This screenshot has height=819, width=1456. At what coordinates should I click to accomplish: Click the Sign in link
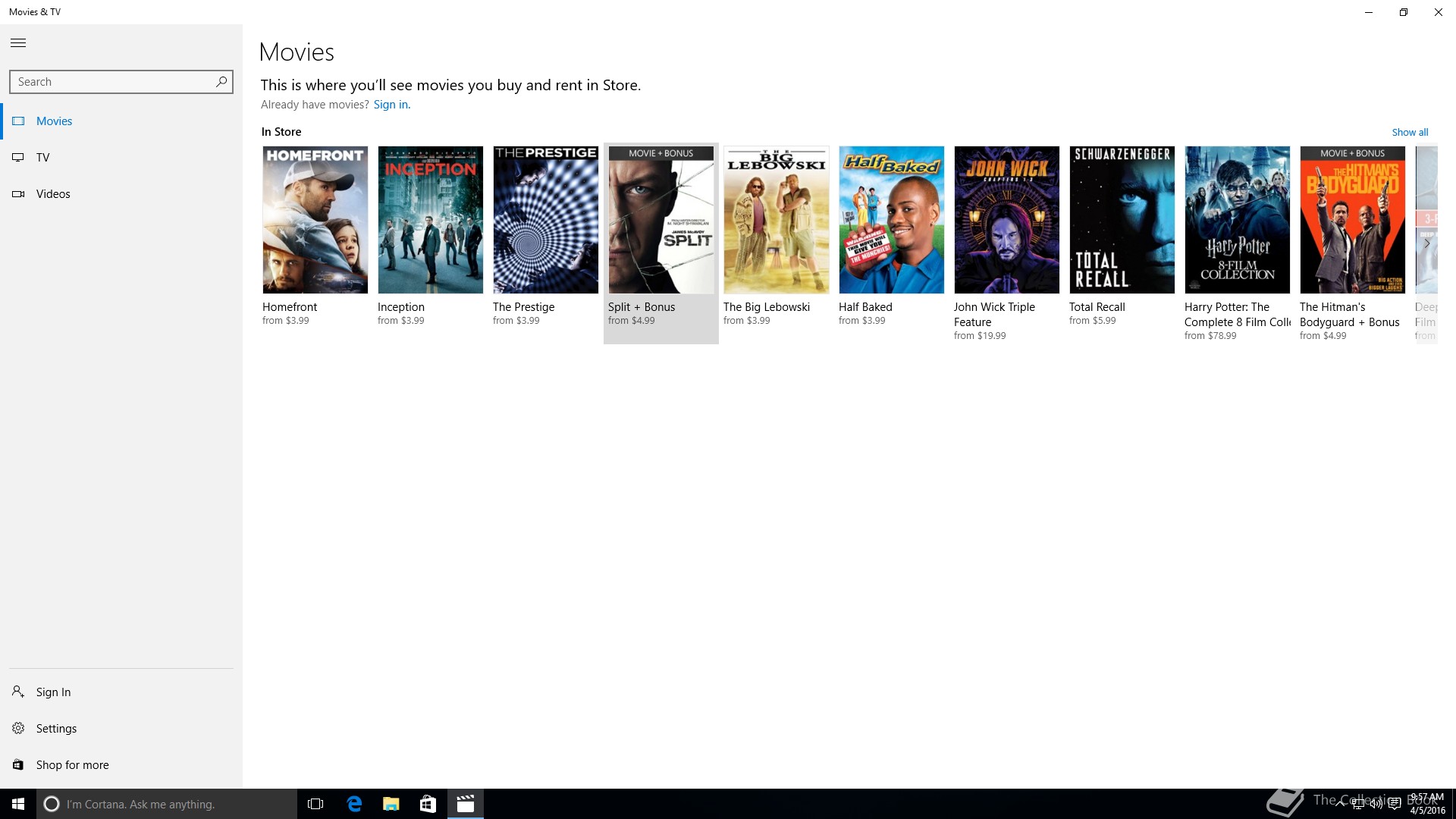point(391,105)
